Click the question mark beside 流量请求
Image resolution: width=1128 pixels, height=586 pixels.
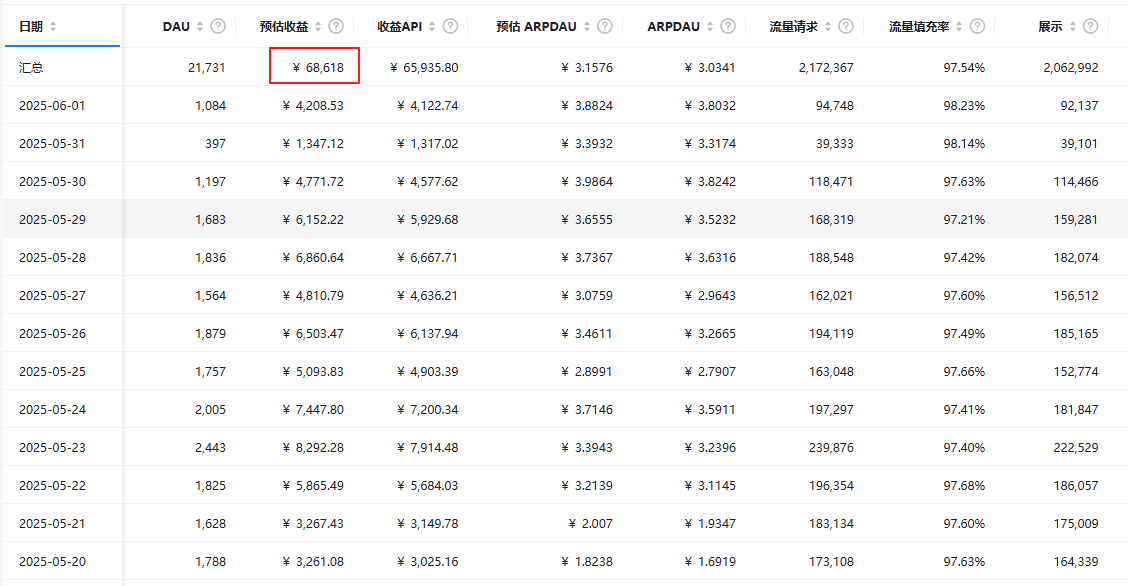[845, 26]
